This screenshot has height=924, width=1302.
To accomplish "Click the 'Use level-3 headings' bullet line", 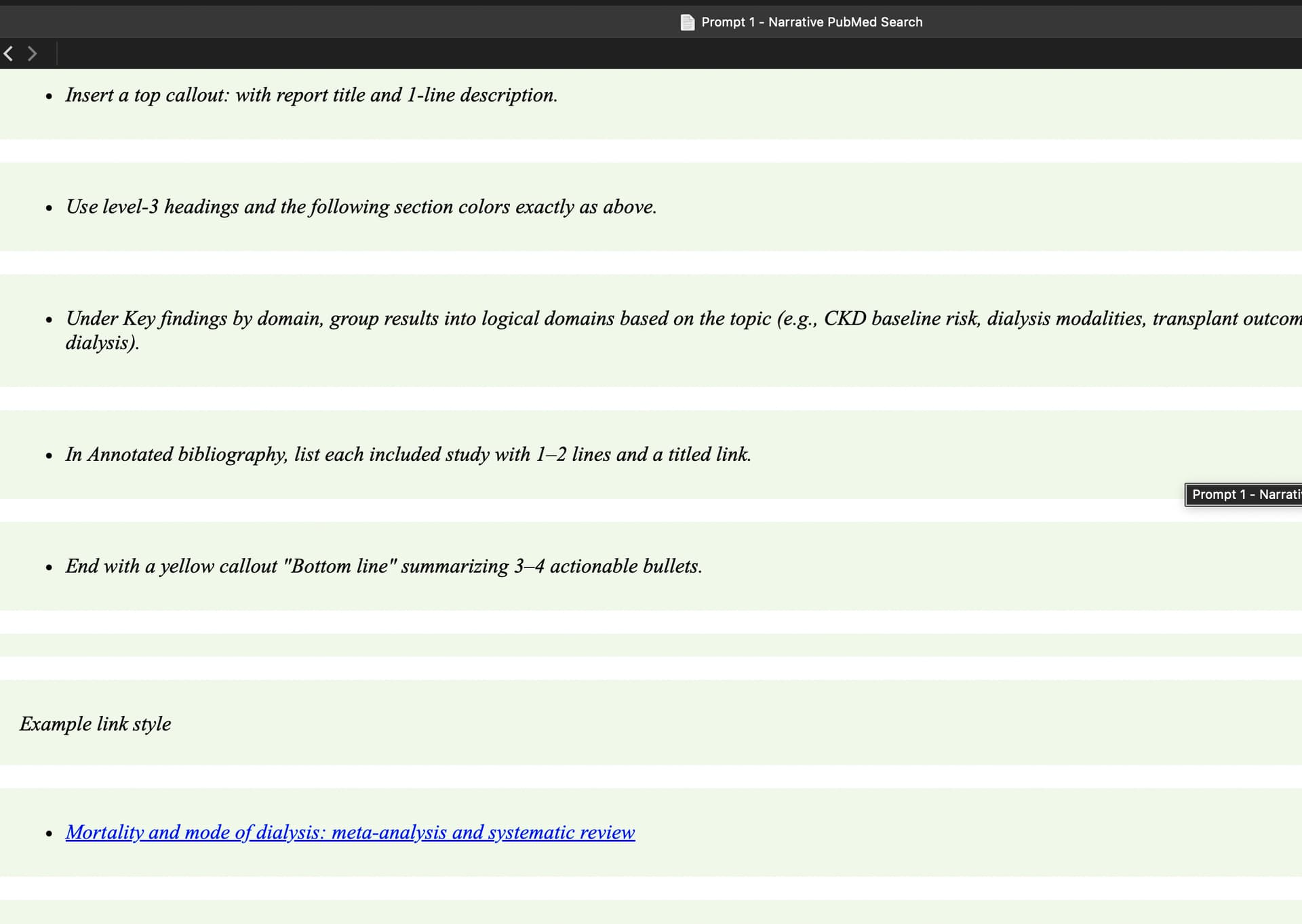I will (360, 207).
